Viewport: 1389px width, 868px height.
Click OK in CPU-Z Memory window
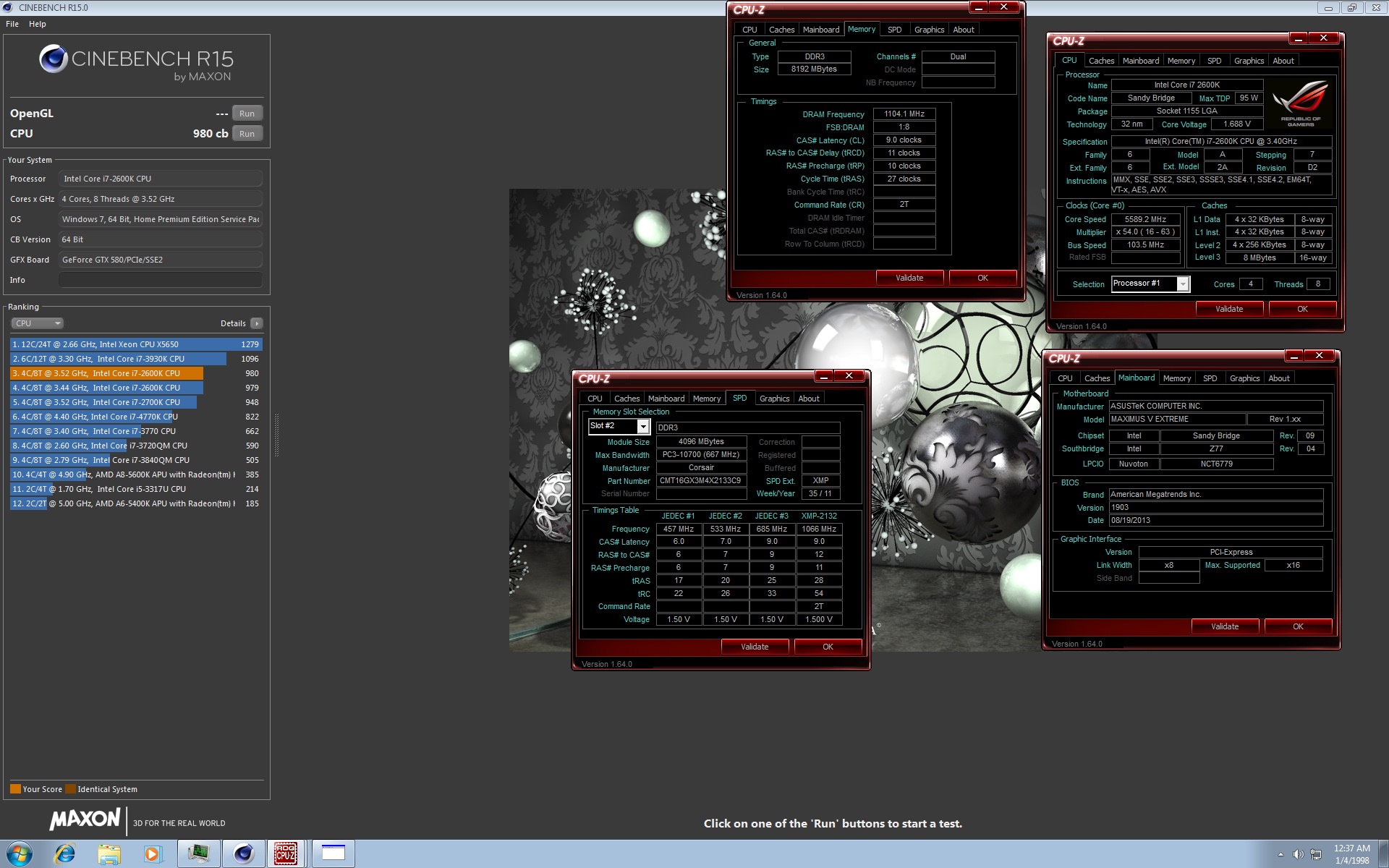[x=982, y=278]
